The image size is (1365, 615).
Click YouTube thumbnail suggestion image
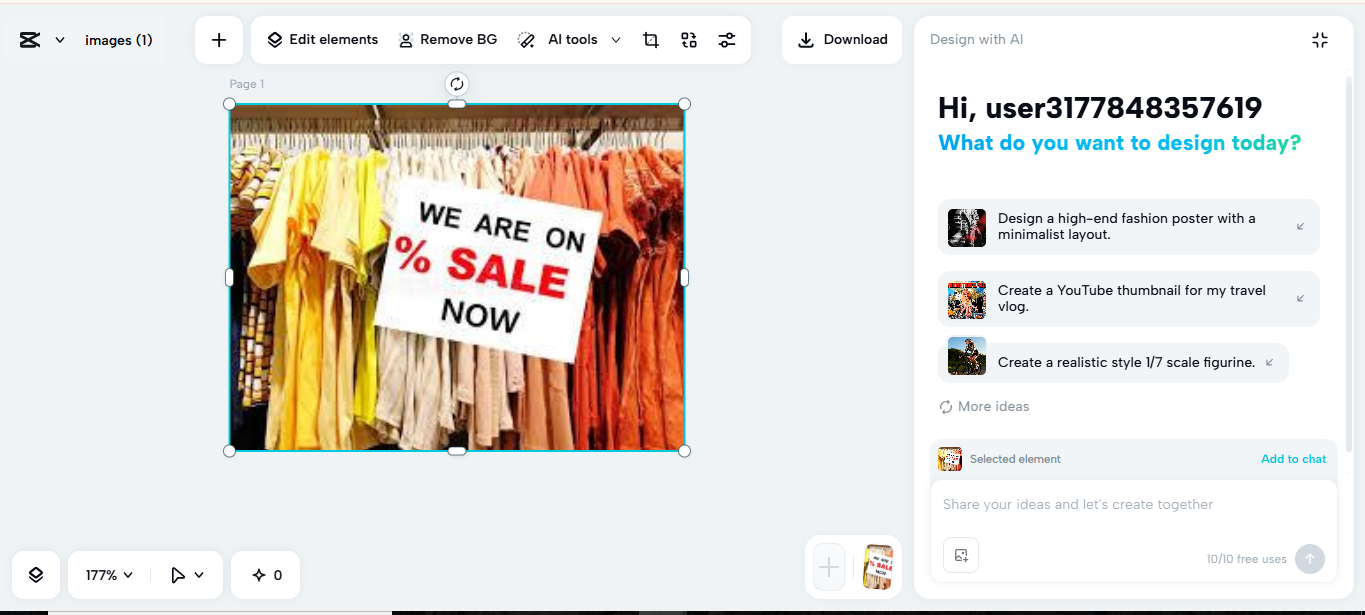(967, 300)
